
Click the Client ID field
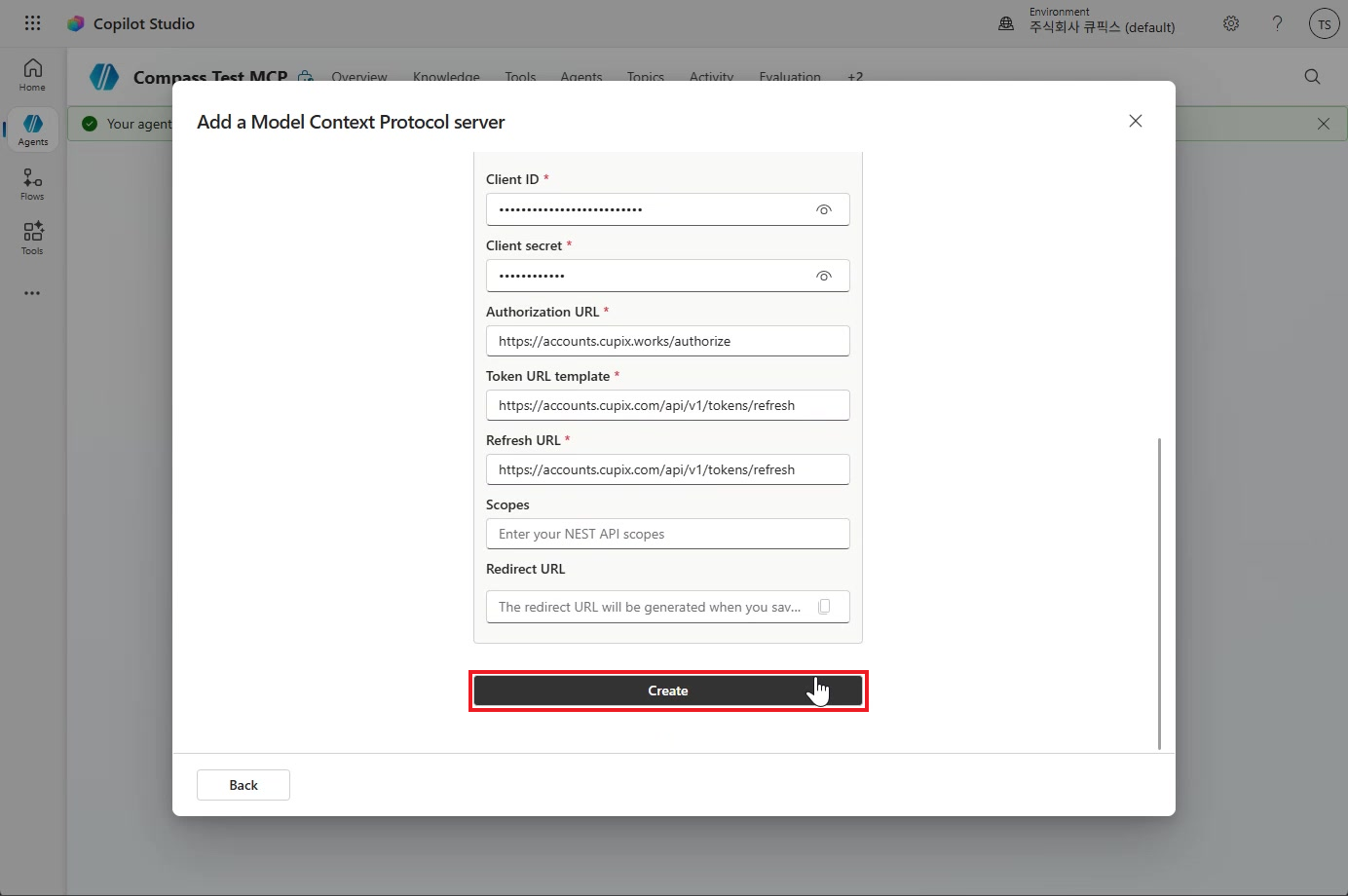(667, 209)
